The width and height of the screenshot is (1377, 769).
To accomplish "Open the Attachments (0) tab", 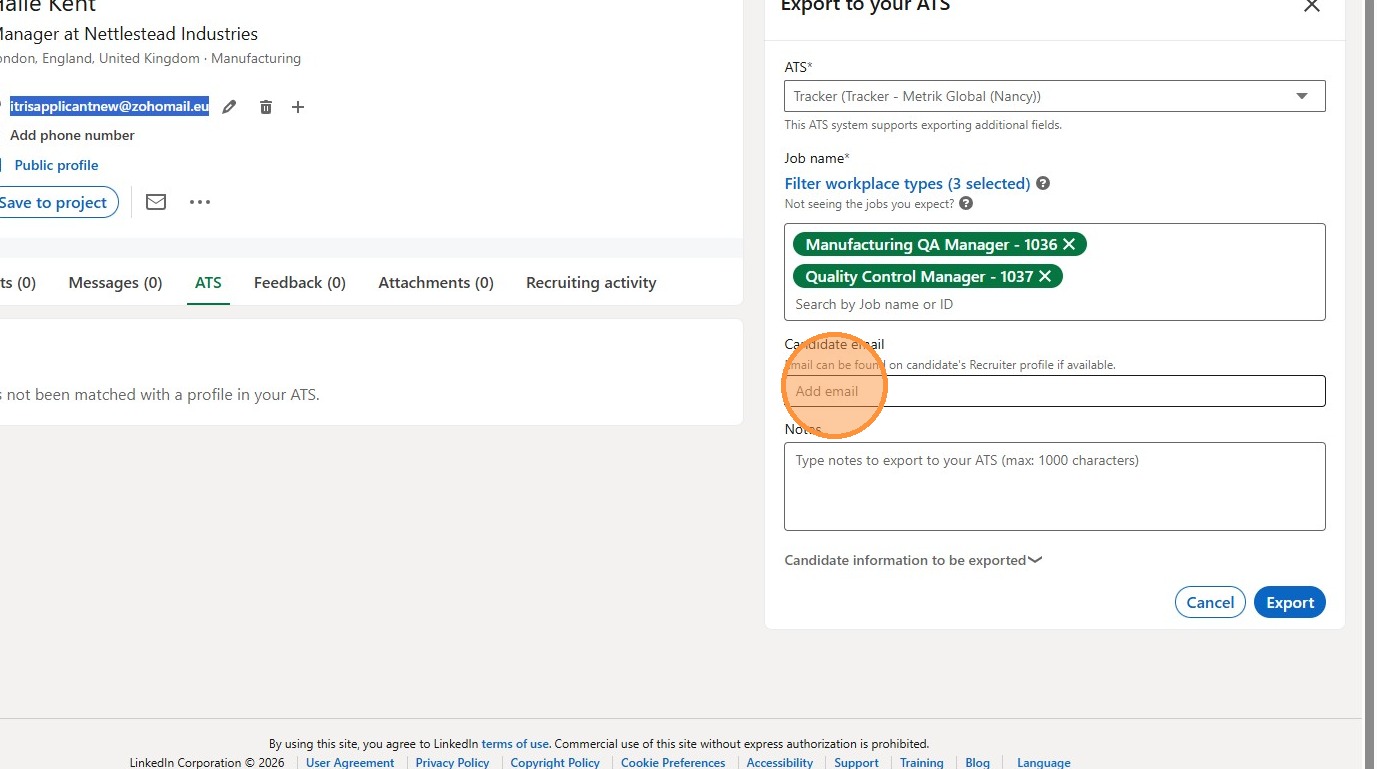I will [x=436, y=283].
